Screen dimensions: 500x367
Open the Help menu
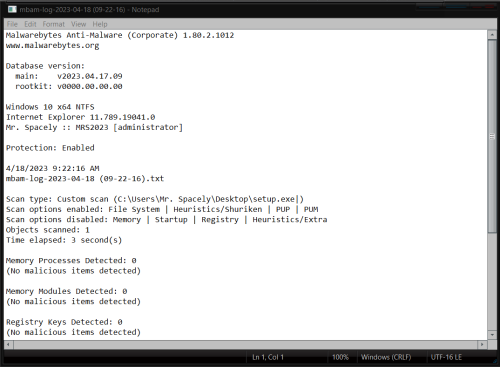point(100,24)
